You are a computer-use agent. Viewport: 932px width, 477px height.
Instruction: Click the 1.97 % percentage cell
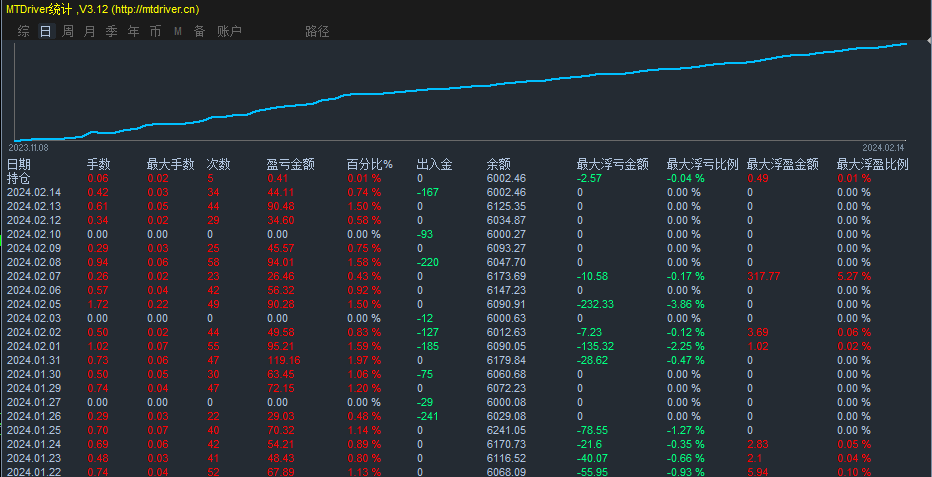(364, 360)
